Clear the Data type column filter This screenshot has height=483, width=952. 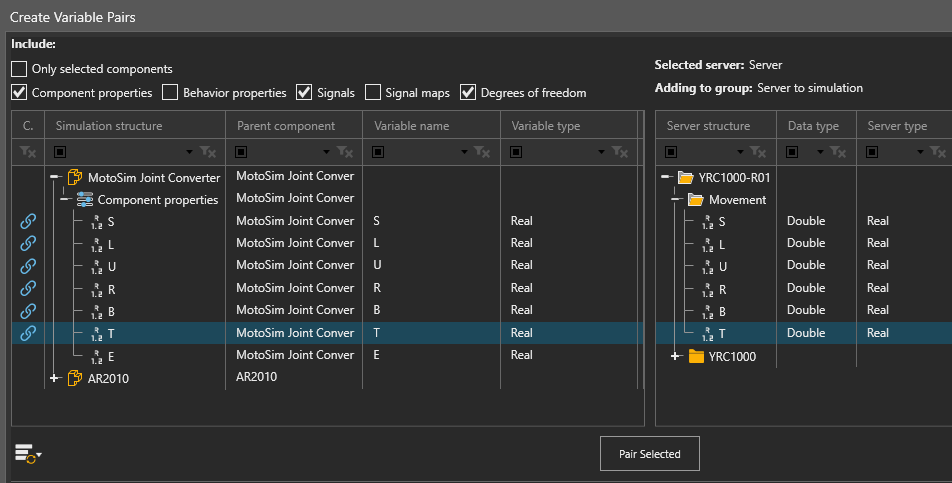838,152
